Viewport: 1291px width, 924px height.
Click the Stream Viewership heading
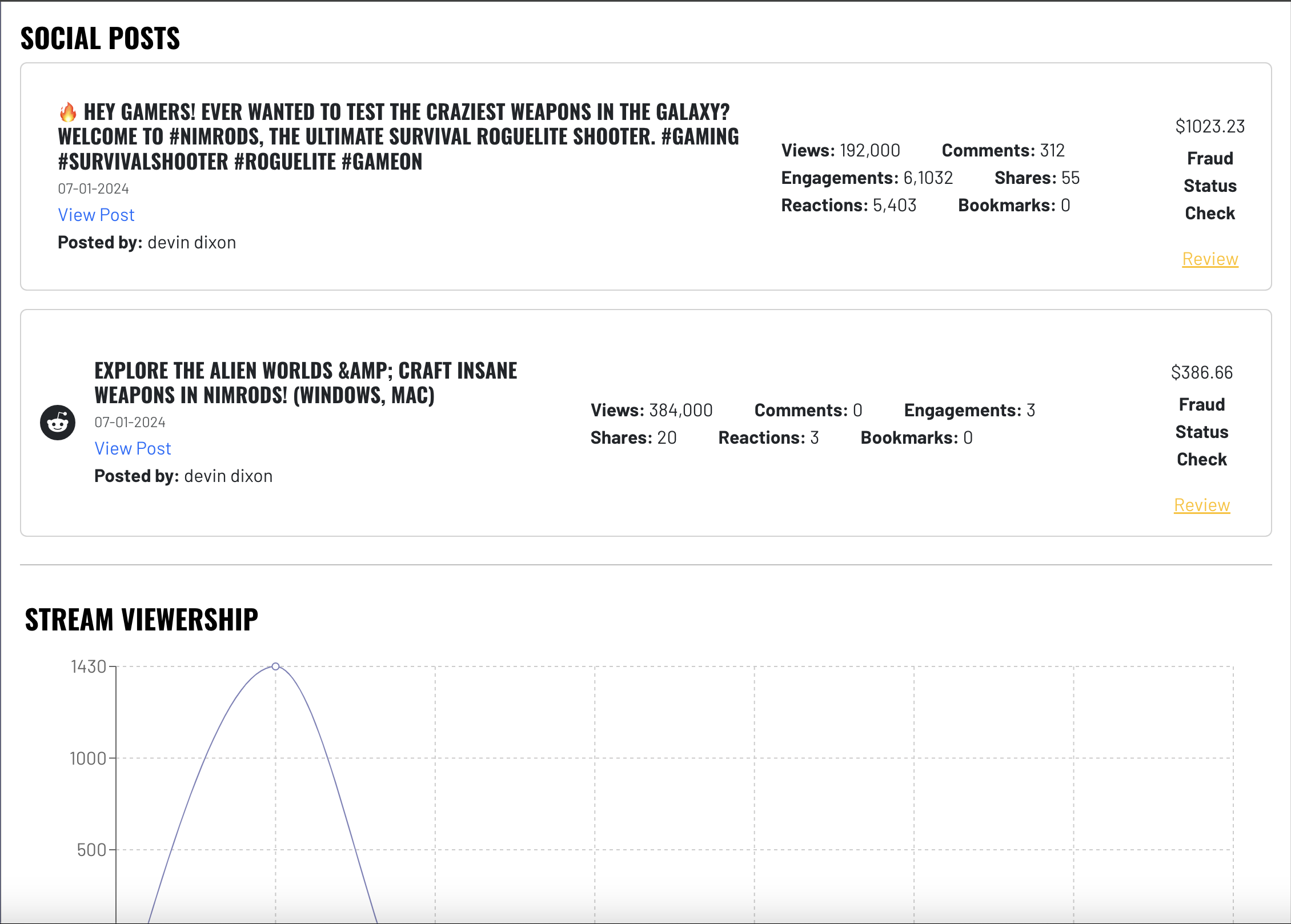coord(142,620)
